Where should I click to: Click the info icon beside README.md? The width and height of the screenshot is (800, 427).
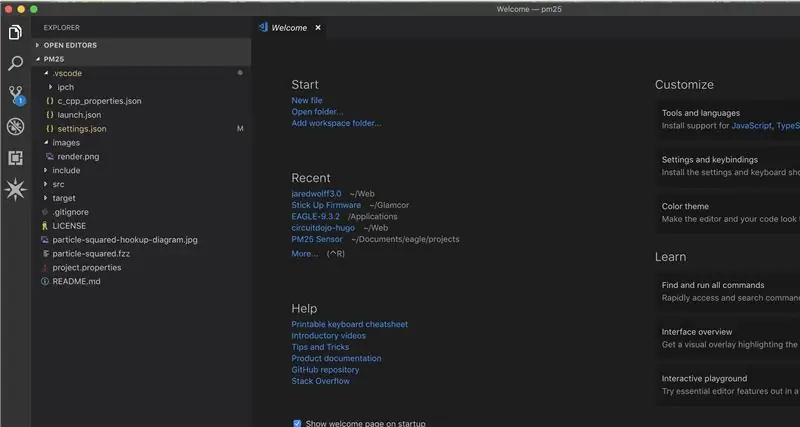click(x=45, y=281)
